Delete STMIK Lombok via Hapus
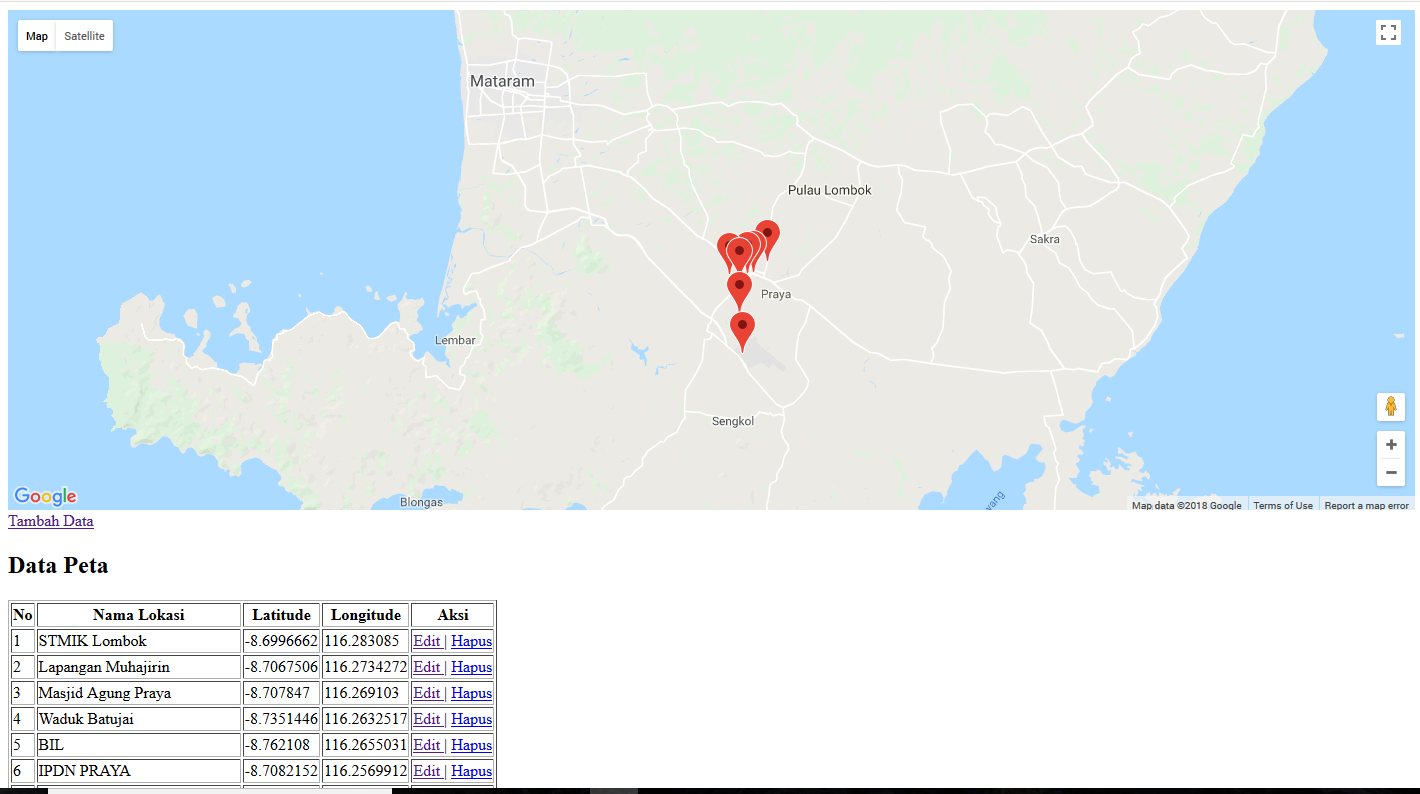1420x794 pixels. (471, 641)
